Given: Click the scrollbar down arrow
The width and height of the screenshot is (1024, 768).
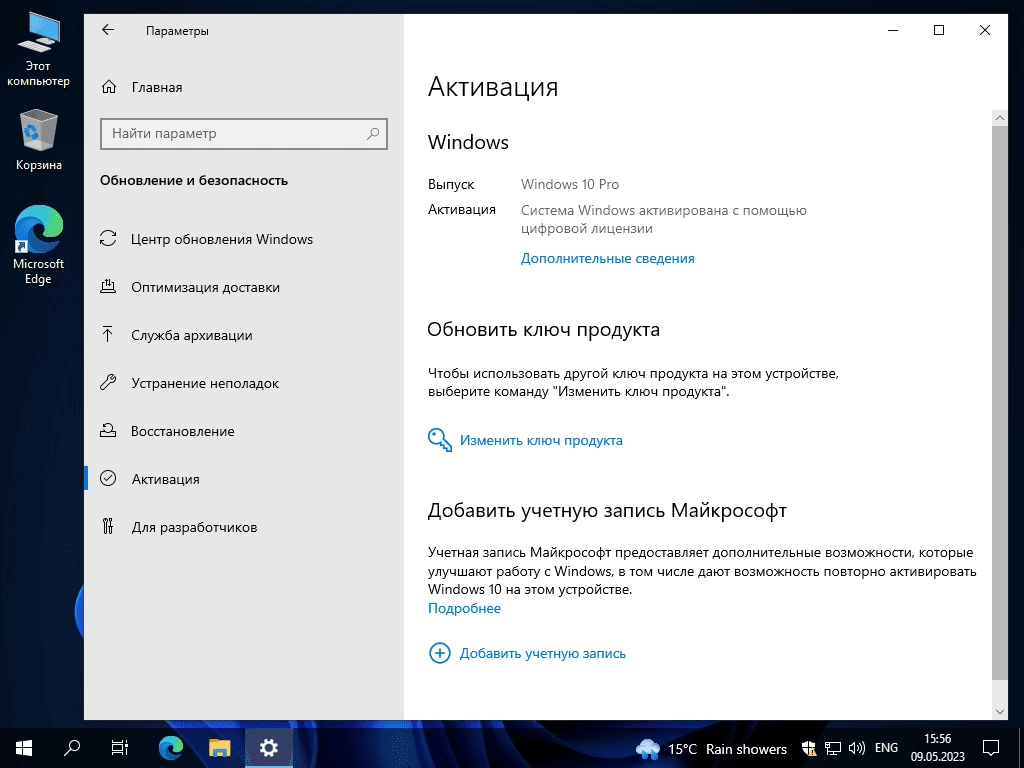Looking at the screenshot, I should pyautogui.click(x=999, y=712).
